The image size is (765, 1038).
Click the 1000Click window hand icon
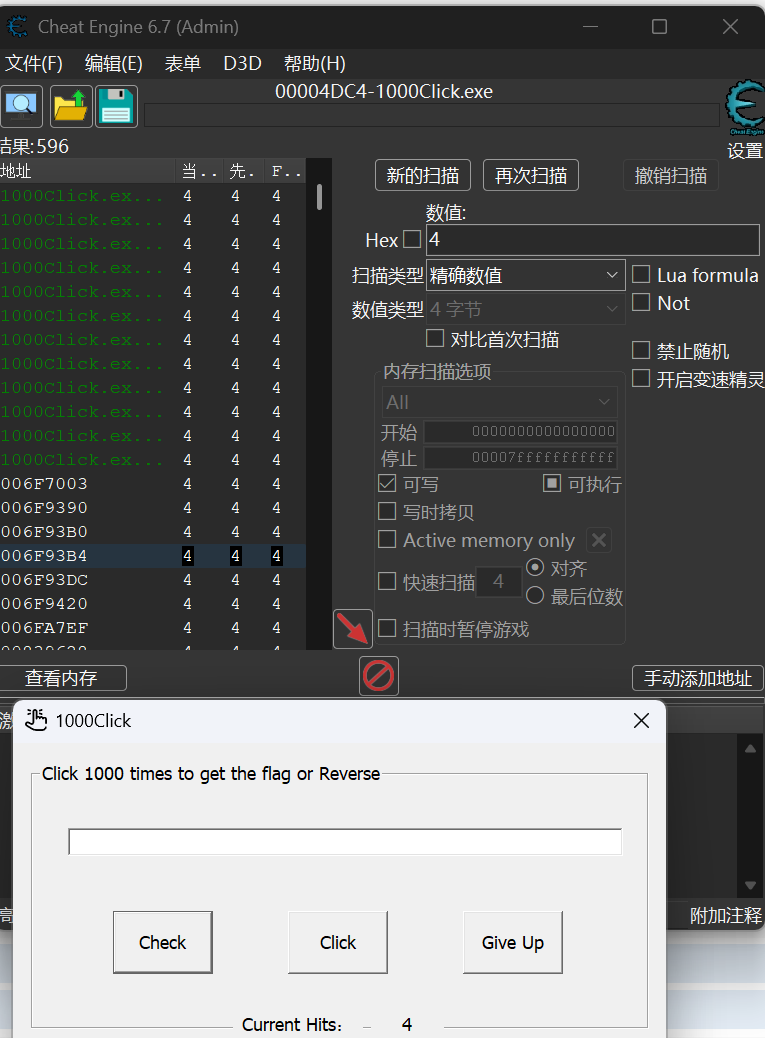pyautogui.click(x=36, y=720)
